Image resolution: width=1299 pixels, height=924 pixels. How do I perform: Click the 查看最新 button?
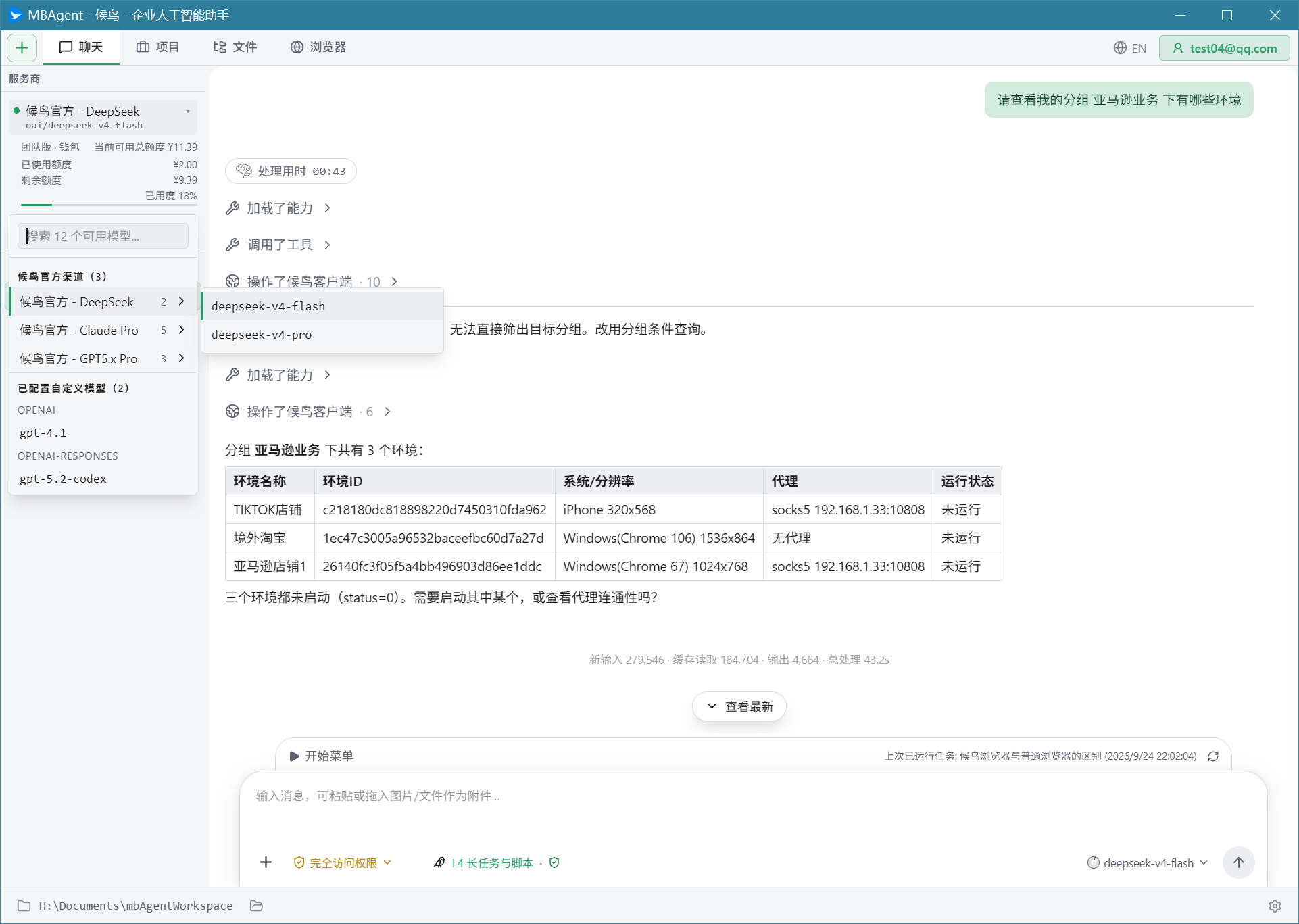739,706
